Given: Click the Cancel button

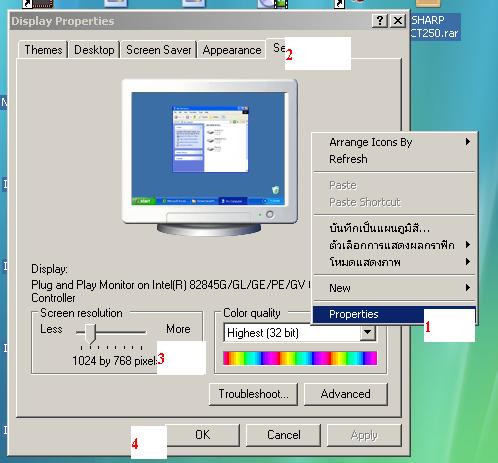Looking at the screenshot, I should [x=284, y=435].
